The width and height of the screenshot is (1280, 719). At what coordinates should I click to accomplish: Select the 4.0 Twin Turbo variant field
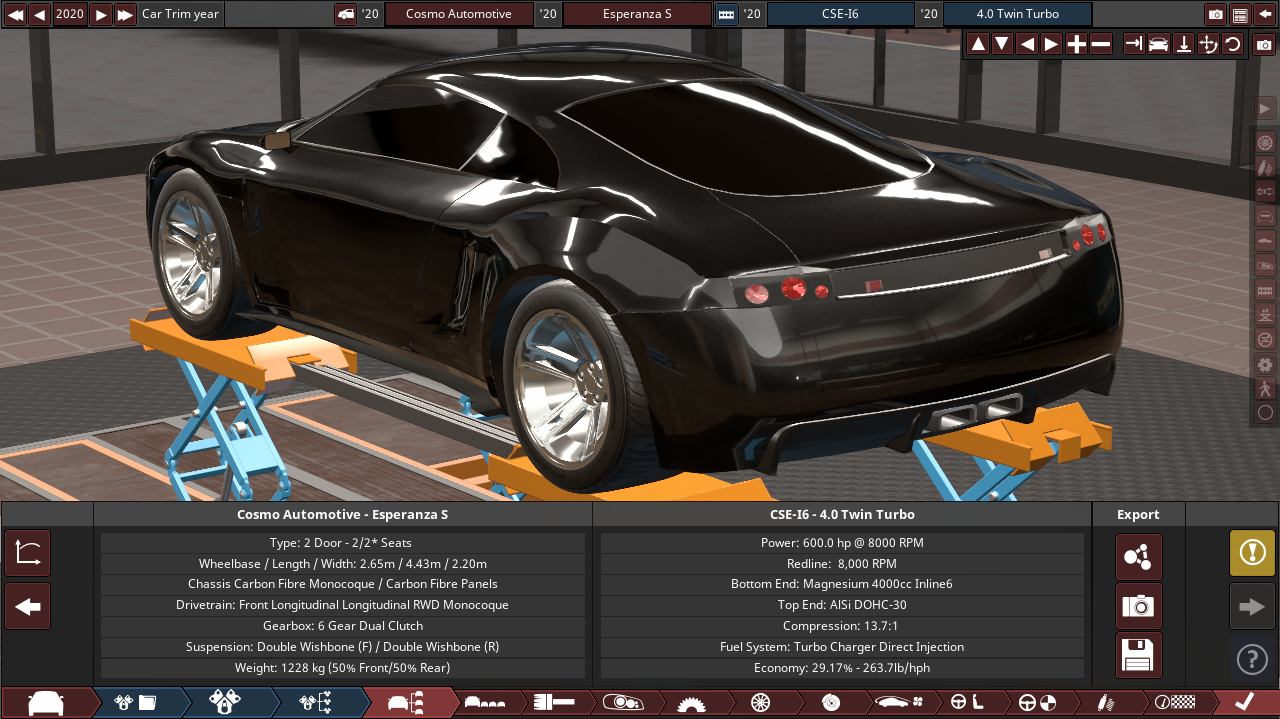(x=1017, y=14)
